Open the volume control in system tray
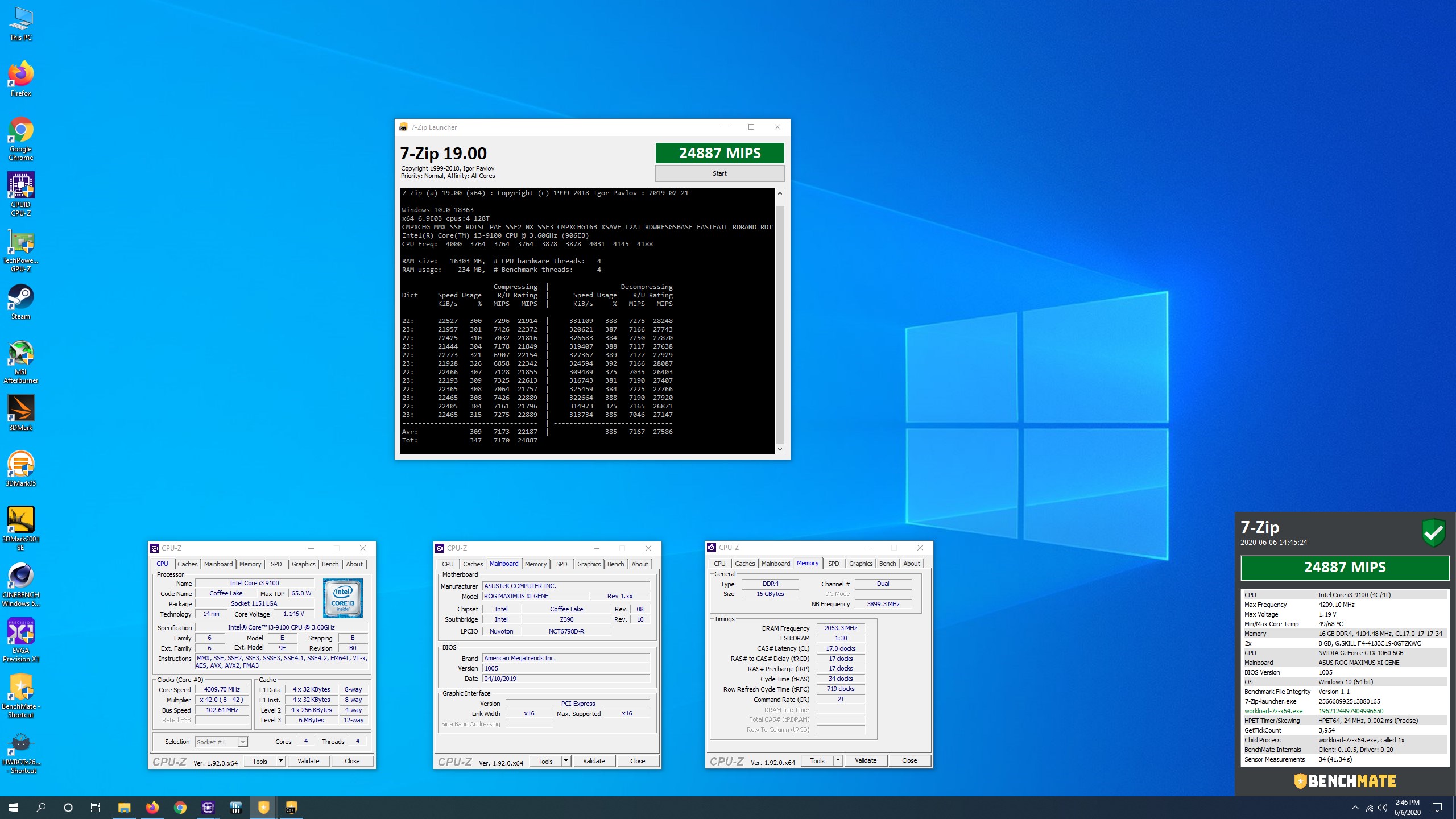This screenshot has width=1456, height=819. 1383,808
